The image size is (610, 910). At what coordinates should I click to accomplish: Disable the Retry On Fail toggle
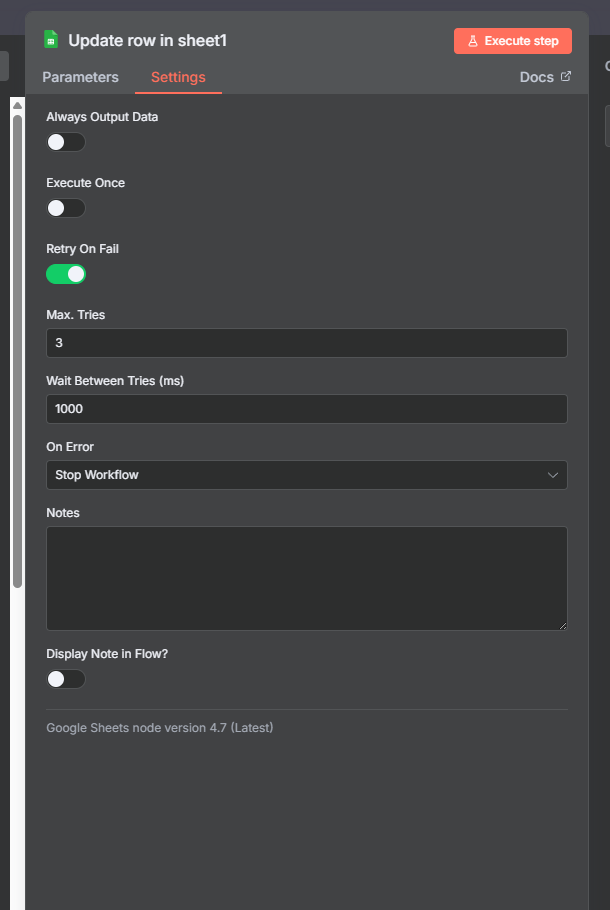point(66,274)
